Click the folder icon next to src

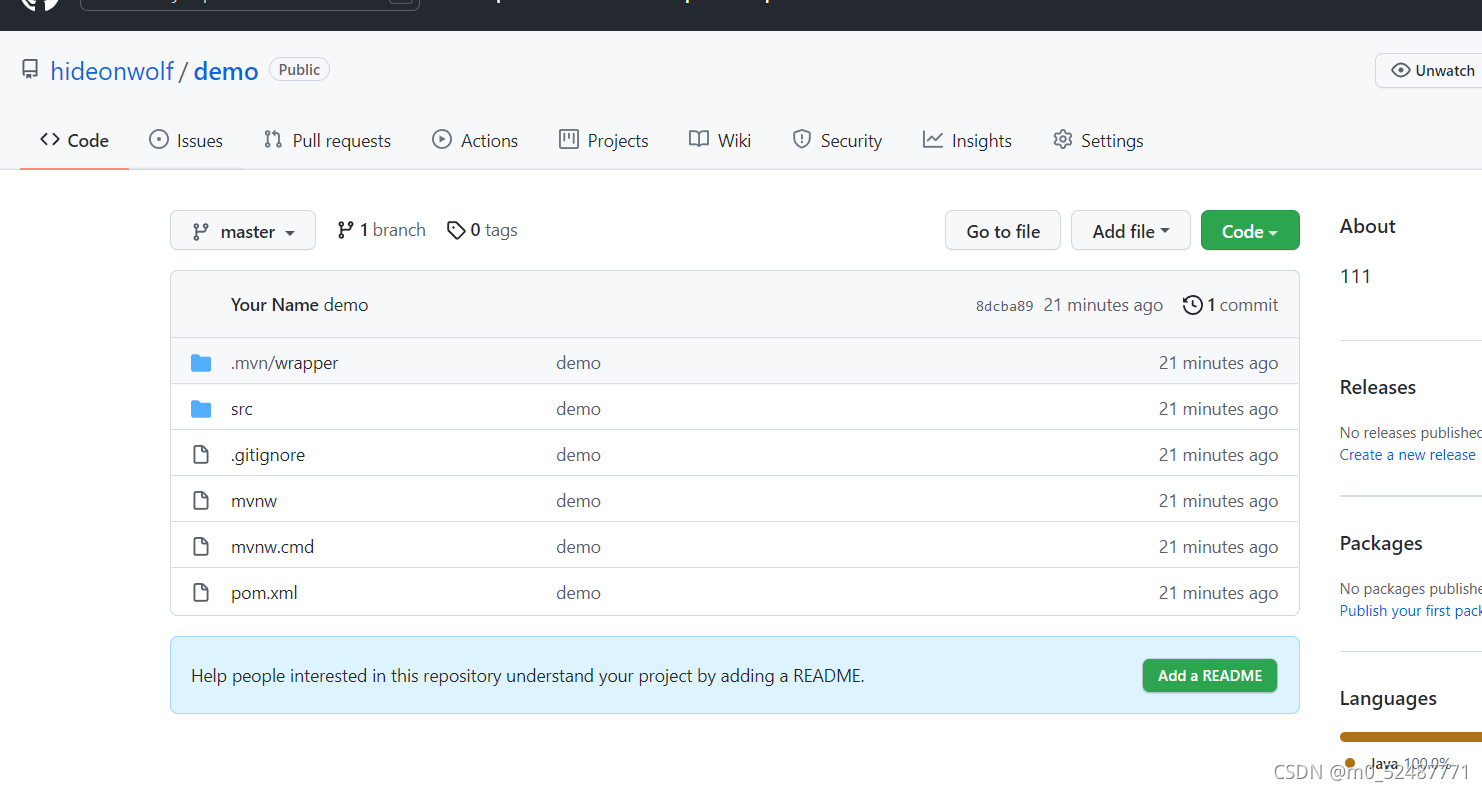(x=201, y=409)
